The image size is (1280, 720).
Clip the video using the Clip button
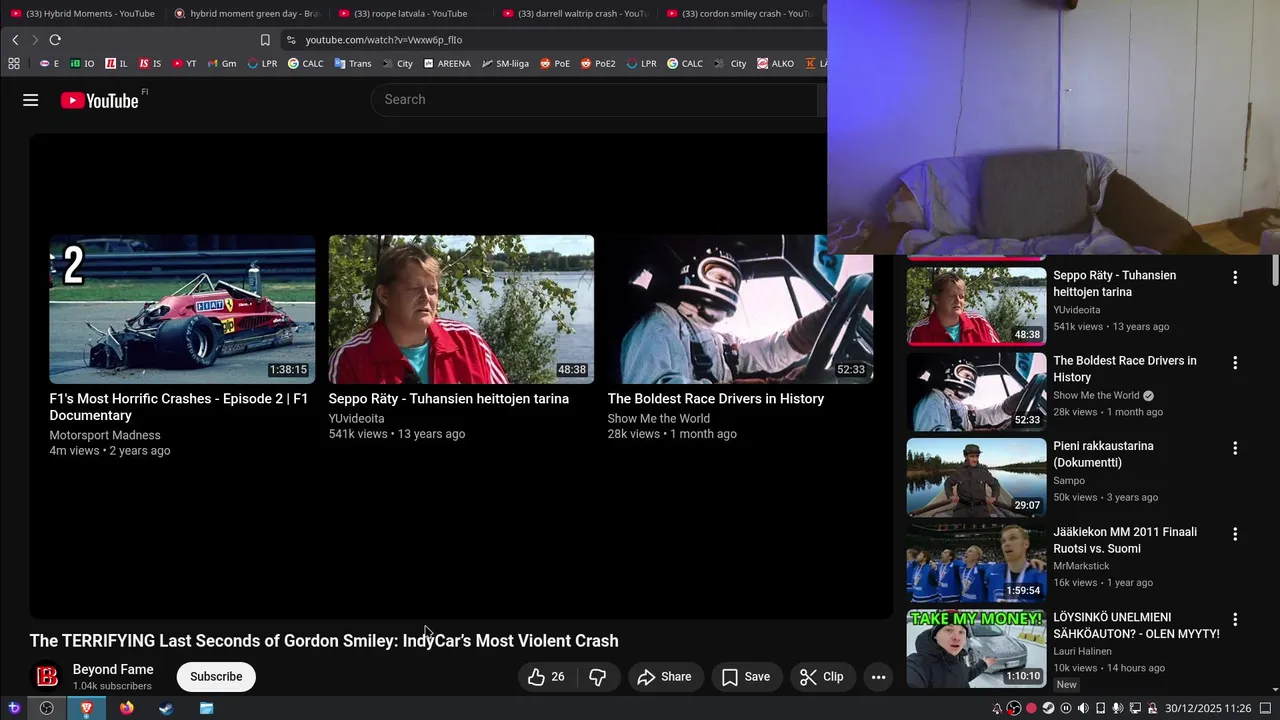coord(822,677)
